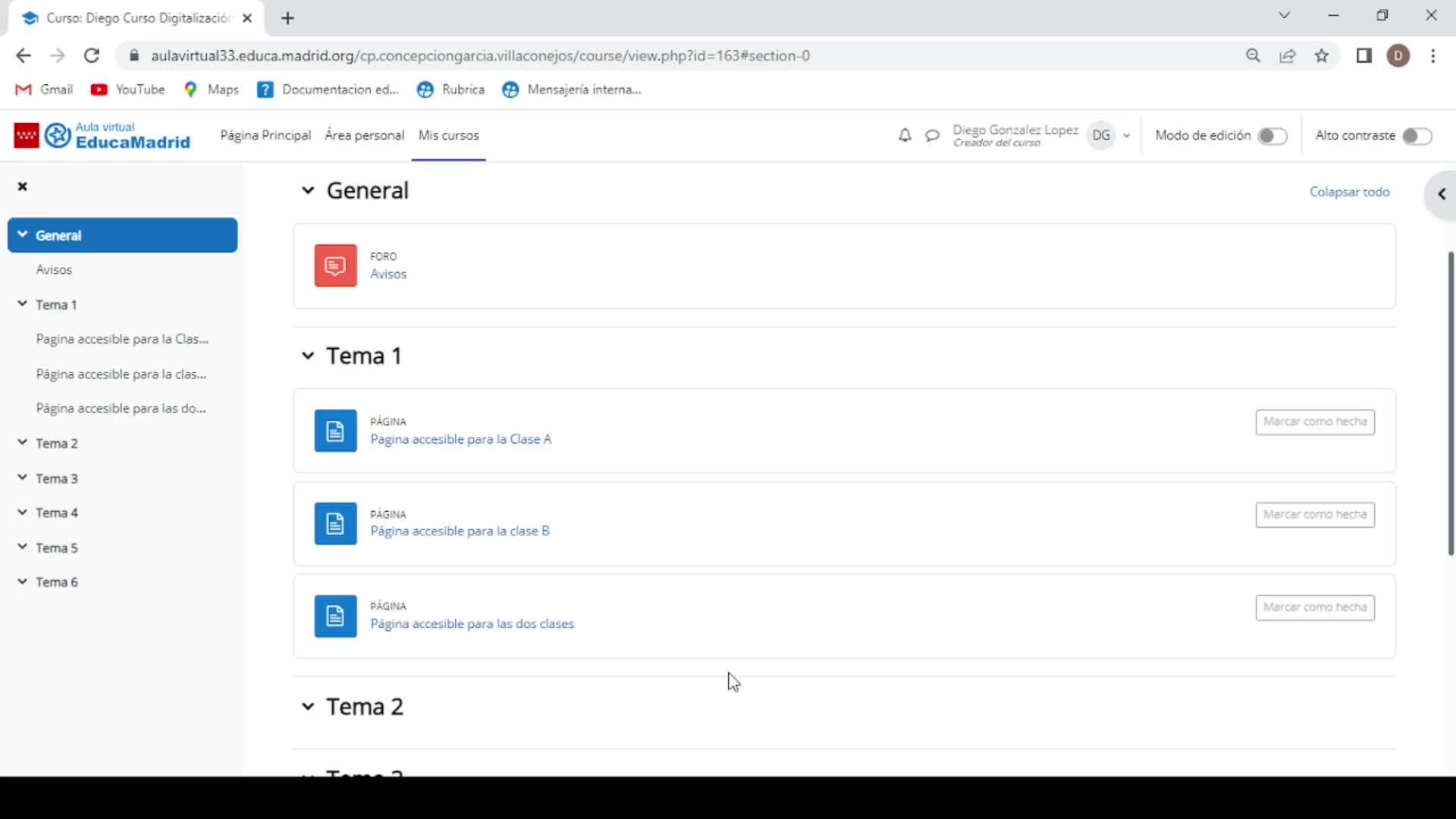Bookmark this page with star icon
The height and width of the screenshot is (819, 1456).
point(1322,56)
